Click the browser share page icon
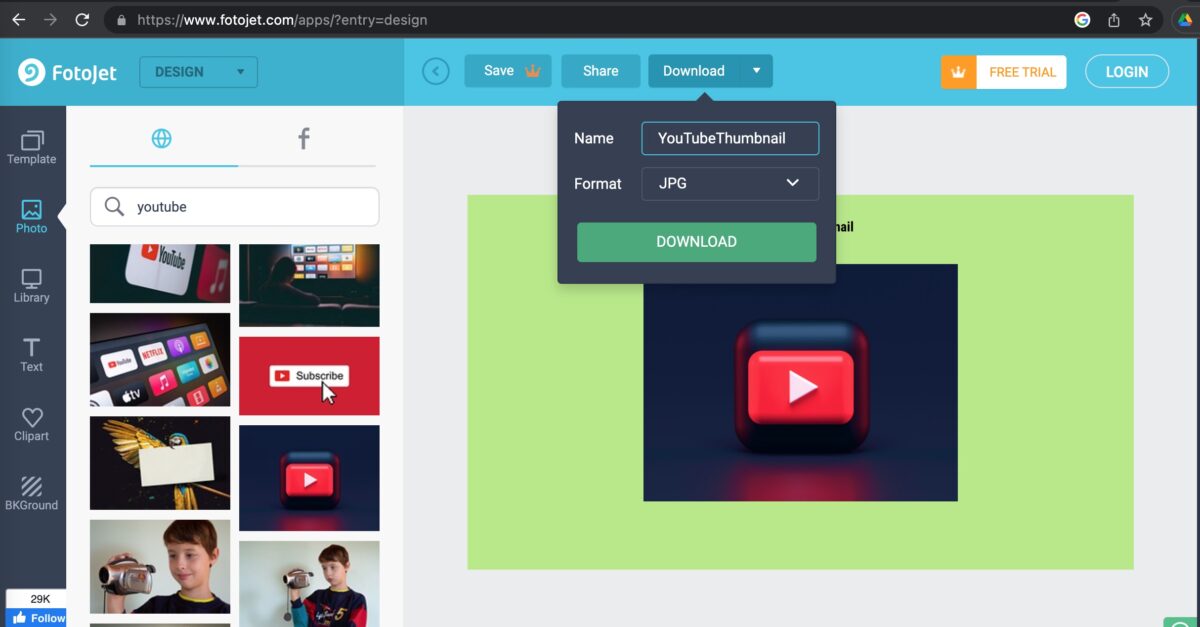Viewport: 1200px width, 627px height. pos(1113,19)
